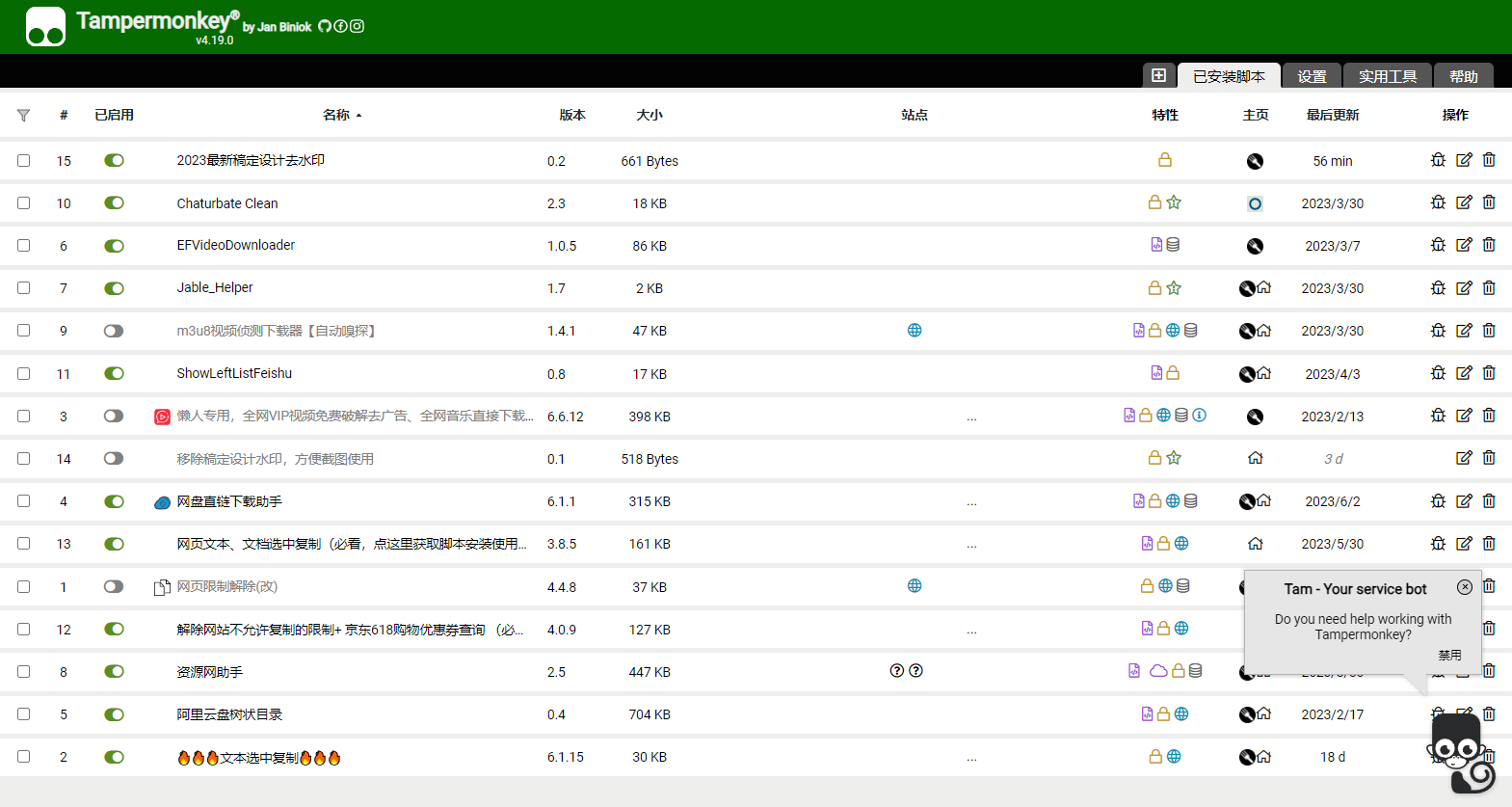Open the Chaturbate Clean script name
The image size is (1512, 807).
coord(227,203)
